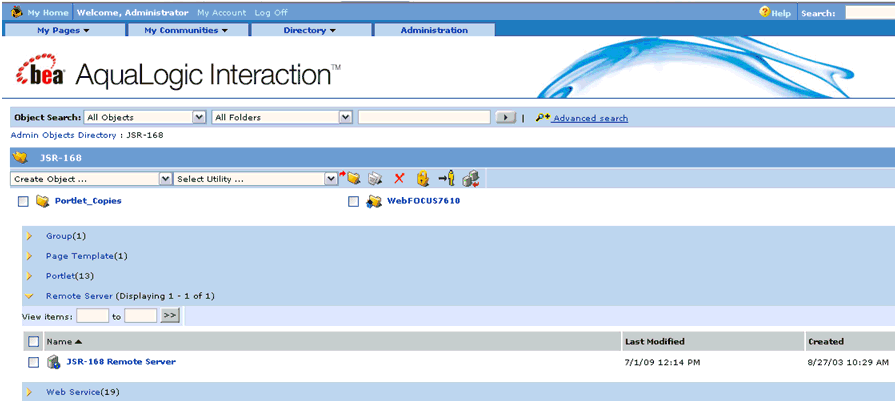
Task: Check the Portlet_Copies checkbox
Action: pos(23,201)
